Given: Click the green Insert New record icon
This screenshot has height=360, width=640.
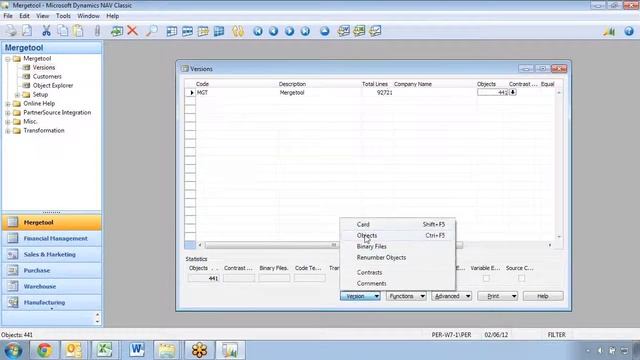Looking at the screenshot, I should 117,31.
